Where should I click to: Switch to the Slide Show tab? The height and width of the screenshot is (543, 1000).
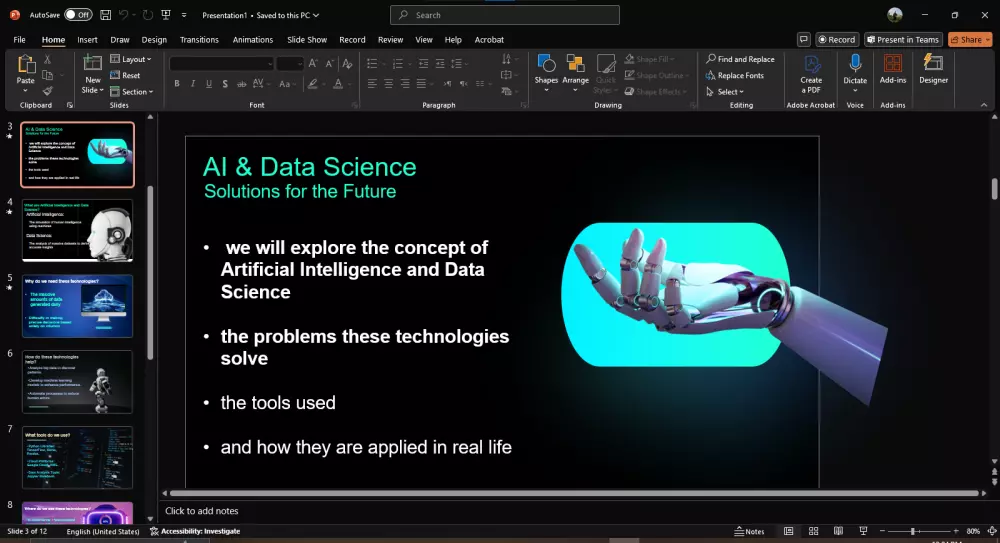[x=307, y=40]
